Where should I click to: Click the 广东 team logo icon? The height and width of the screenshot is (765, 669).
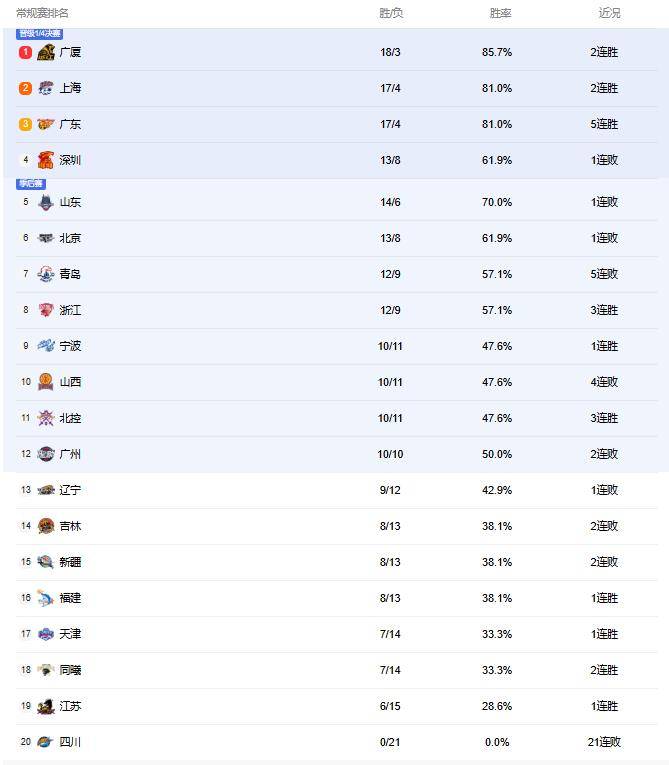(46, 124)
